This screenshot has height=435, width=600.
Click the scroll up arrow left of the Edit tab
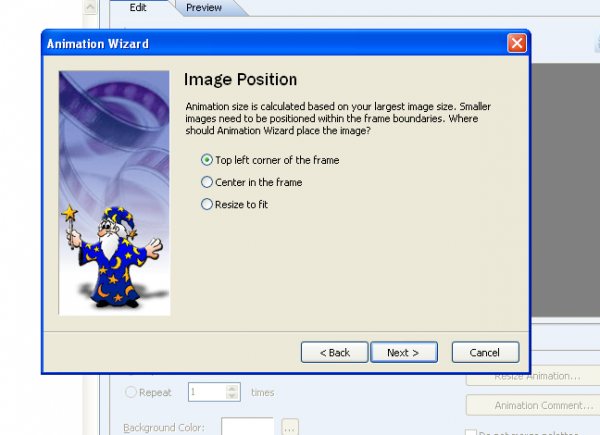(x=90, y=7)
